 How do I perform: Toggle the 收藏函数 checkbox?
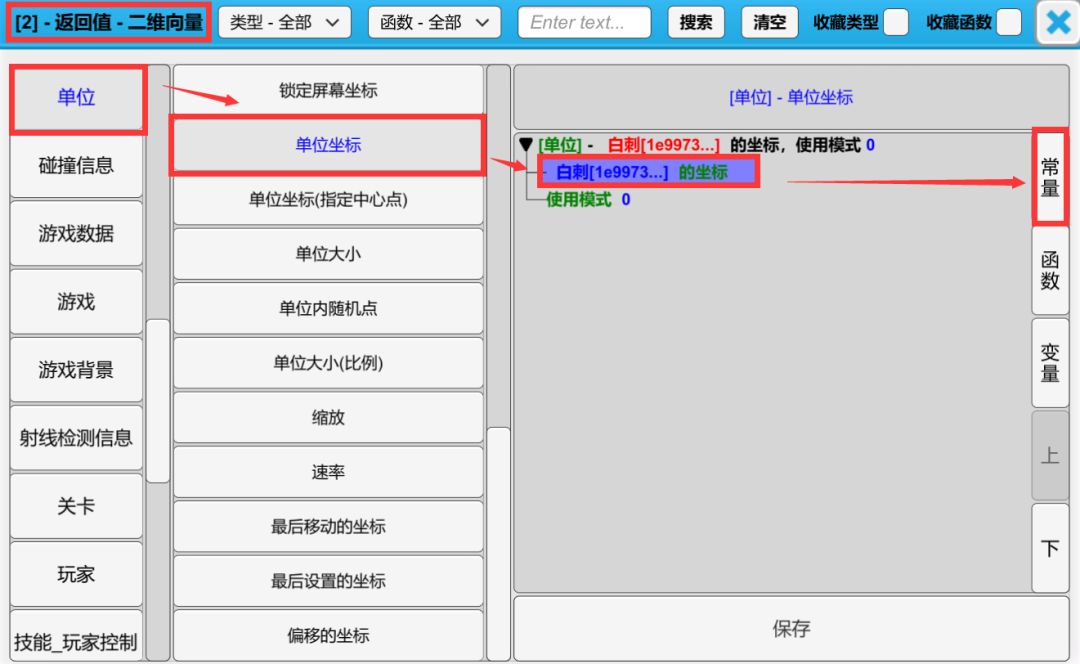pos(1009,23)
